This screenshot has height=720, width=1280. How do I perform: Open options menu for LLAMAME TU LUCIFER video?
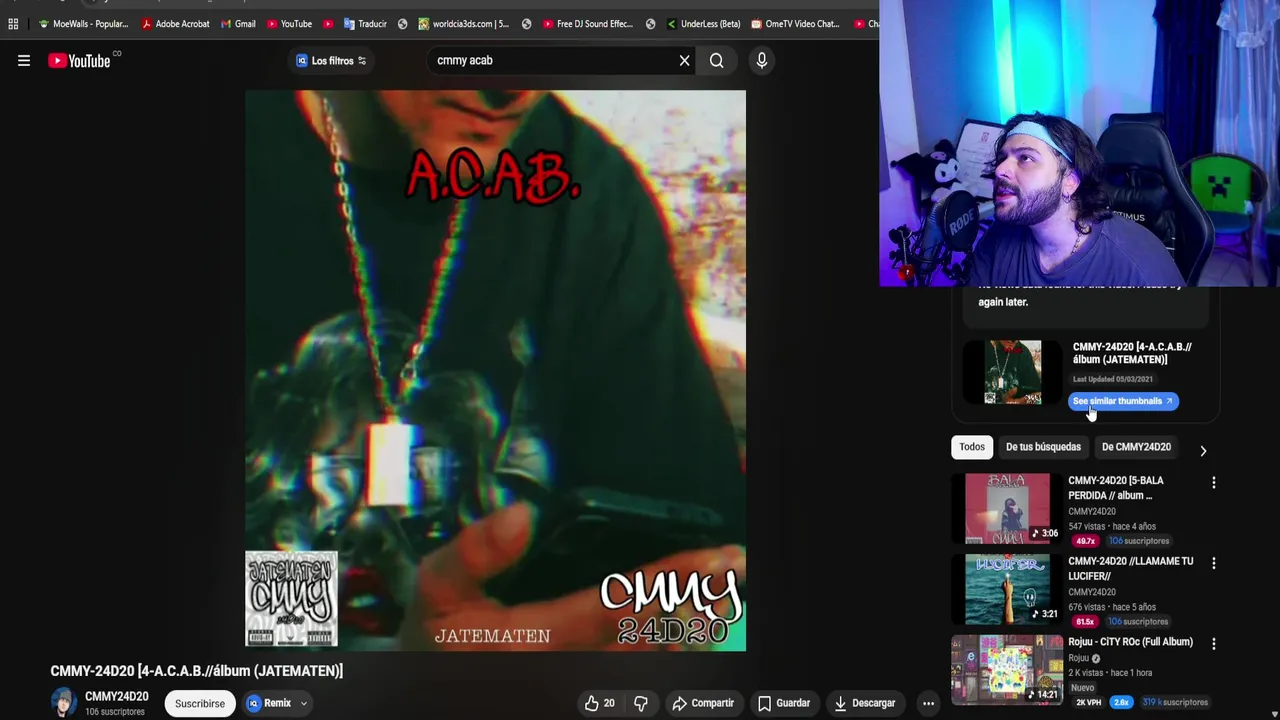click(1213, 564)
